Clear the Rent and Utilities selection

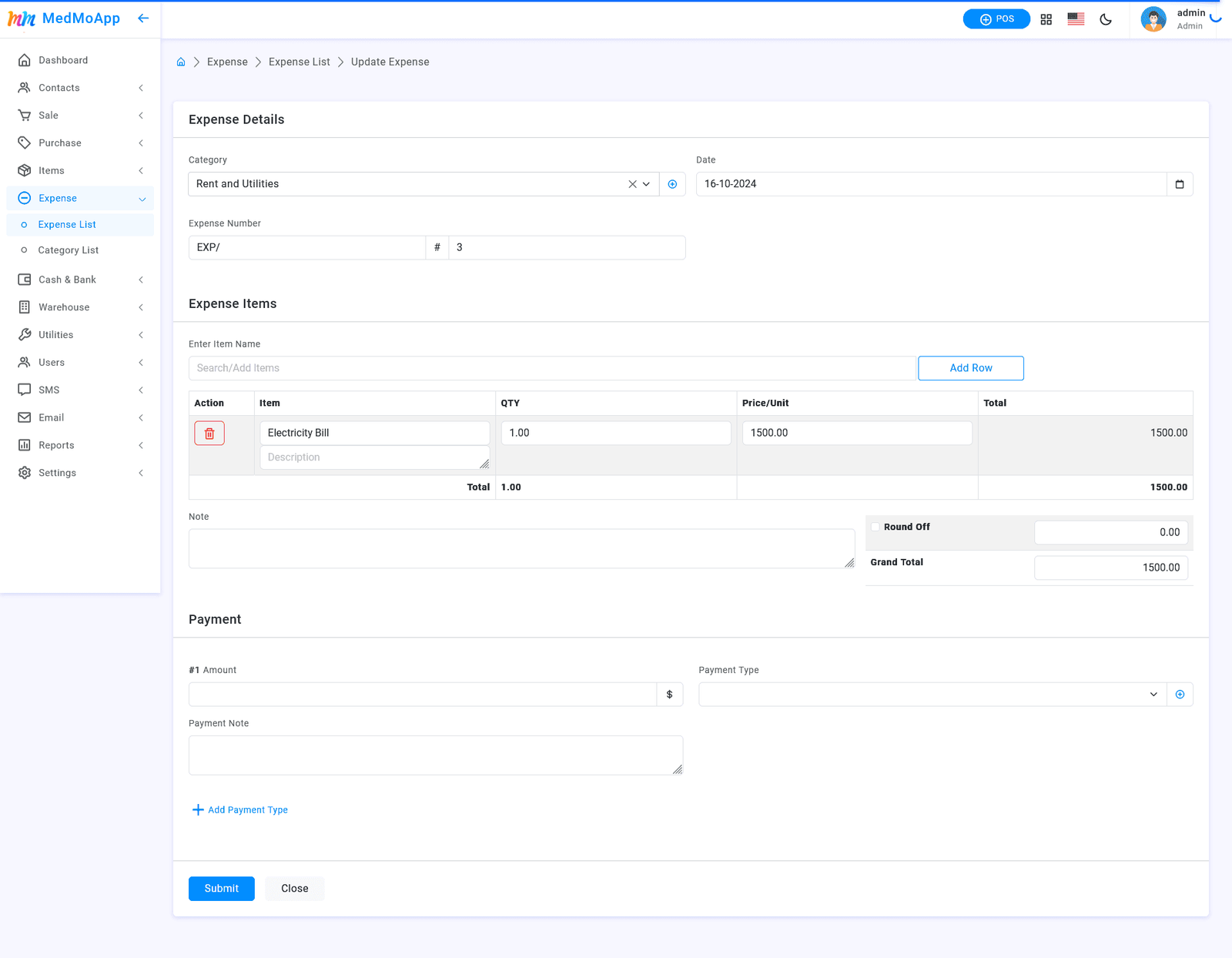click(x=632, y=184)
